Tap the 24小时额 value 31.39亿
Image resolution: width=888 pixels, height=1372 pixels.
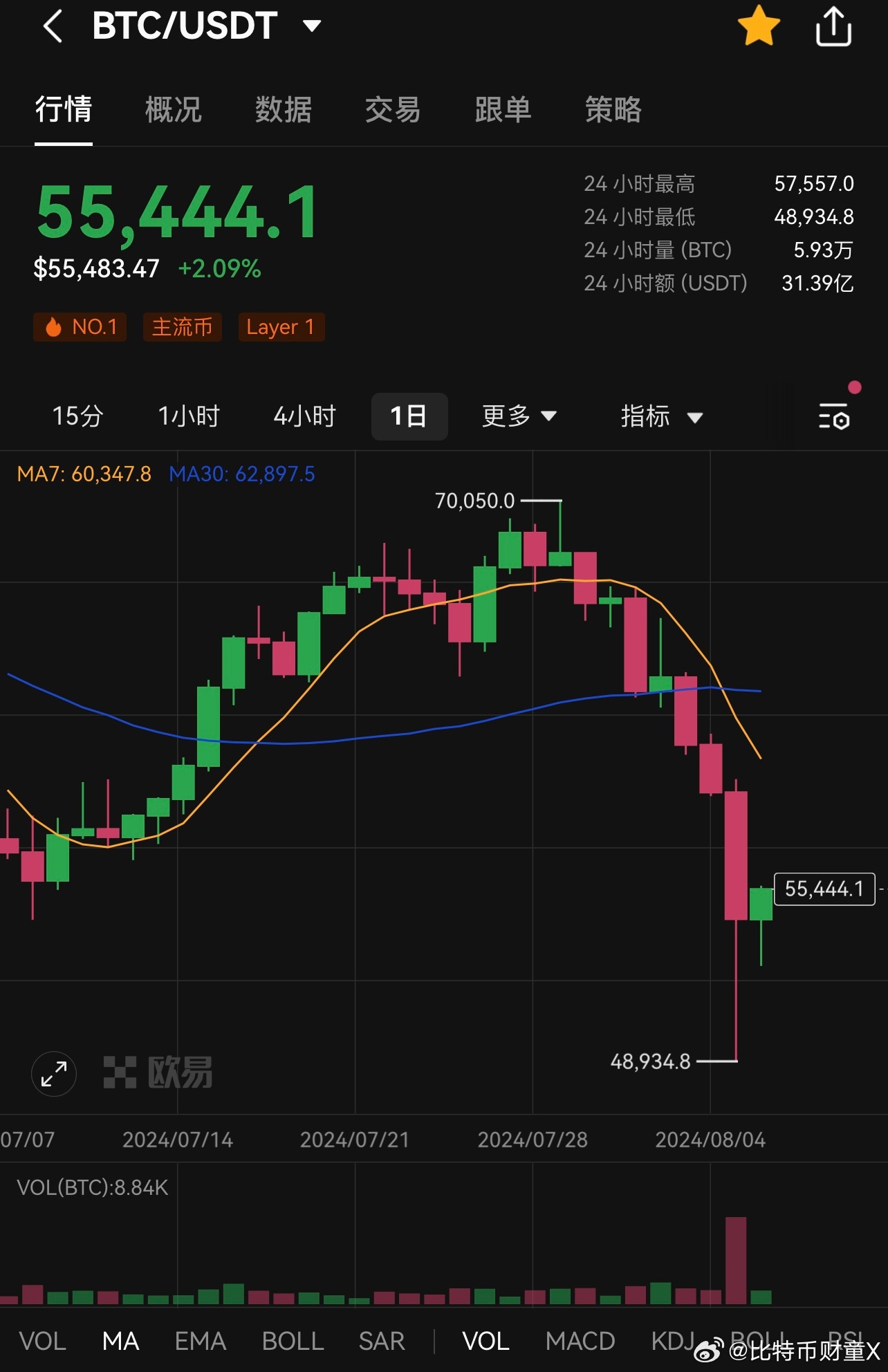click(817, 283)
